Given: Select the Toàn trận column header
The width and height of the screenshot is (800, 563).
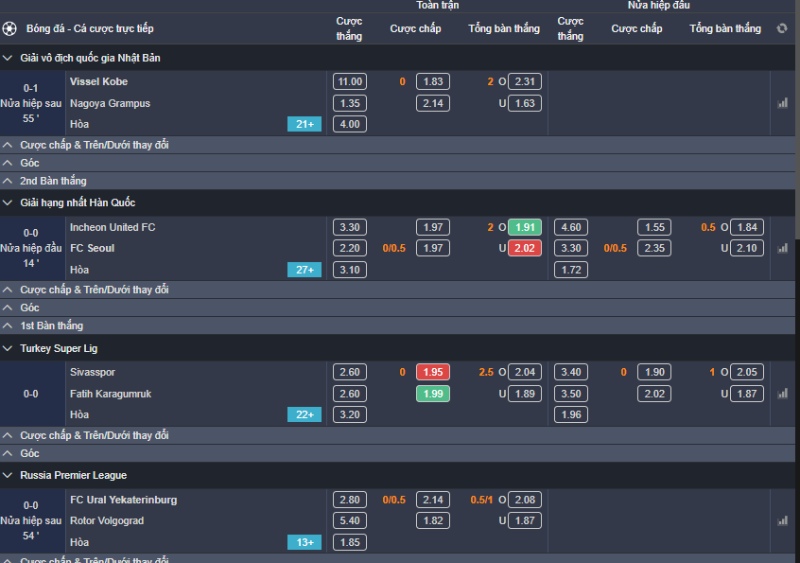Looking at the screenshot, I should (x=437, y=6).
